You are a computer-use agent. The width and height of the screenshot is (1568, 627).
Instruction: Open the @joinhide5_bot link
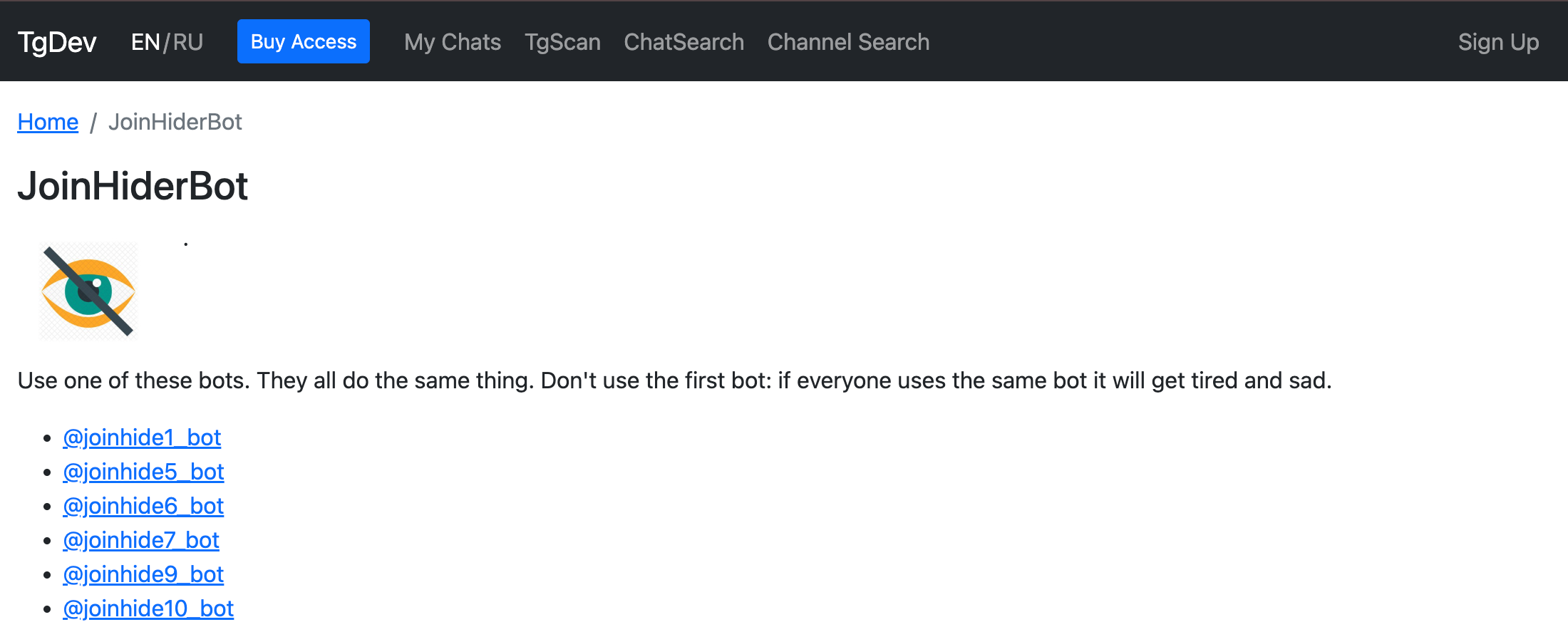pos(143,472)
